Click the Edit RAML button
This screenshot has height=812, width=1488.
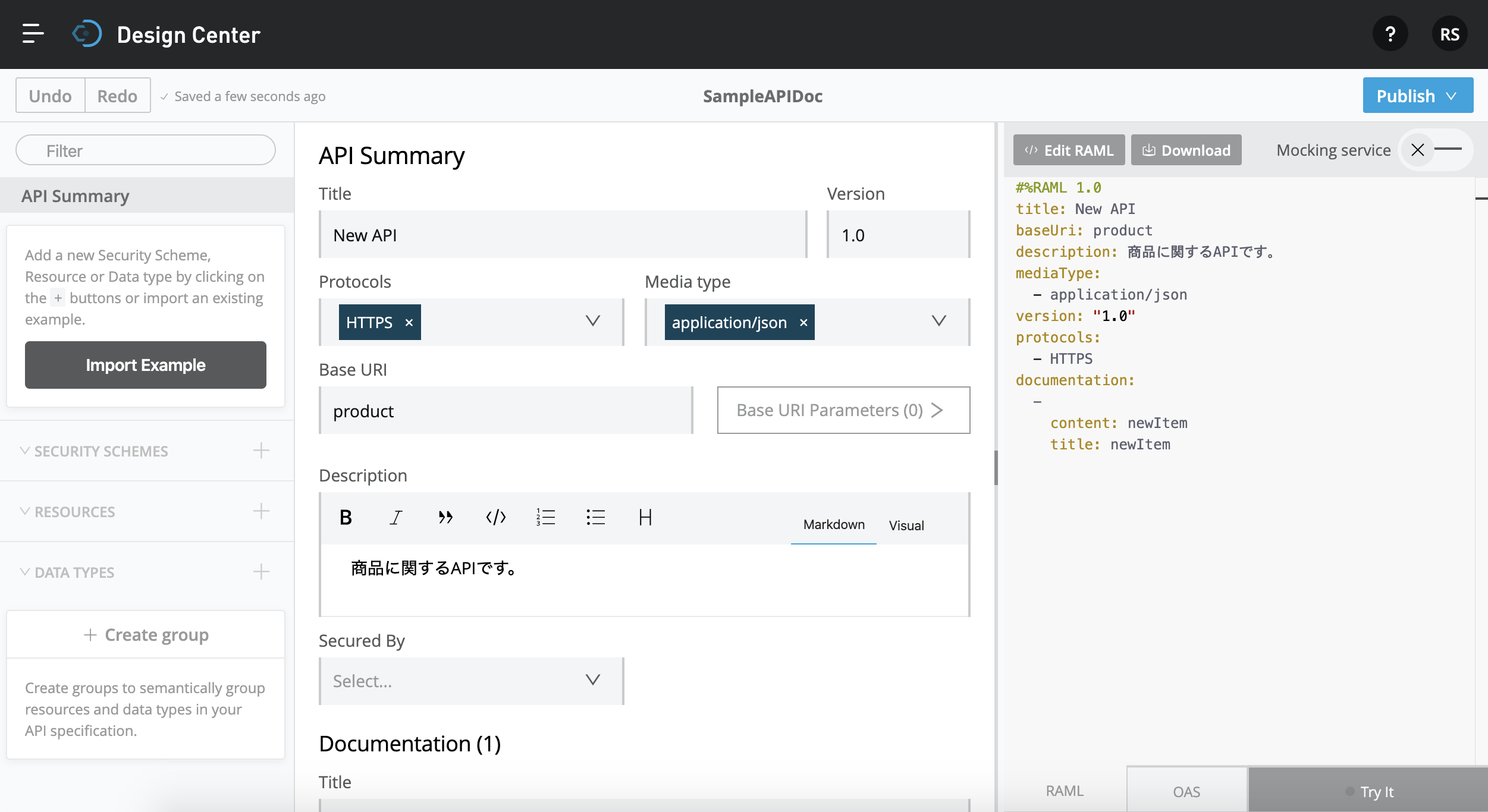1069,150
